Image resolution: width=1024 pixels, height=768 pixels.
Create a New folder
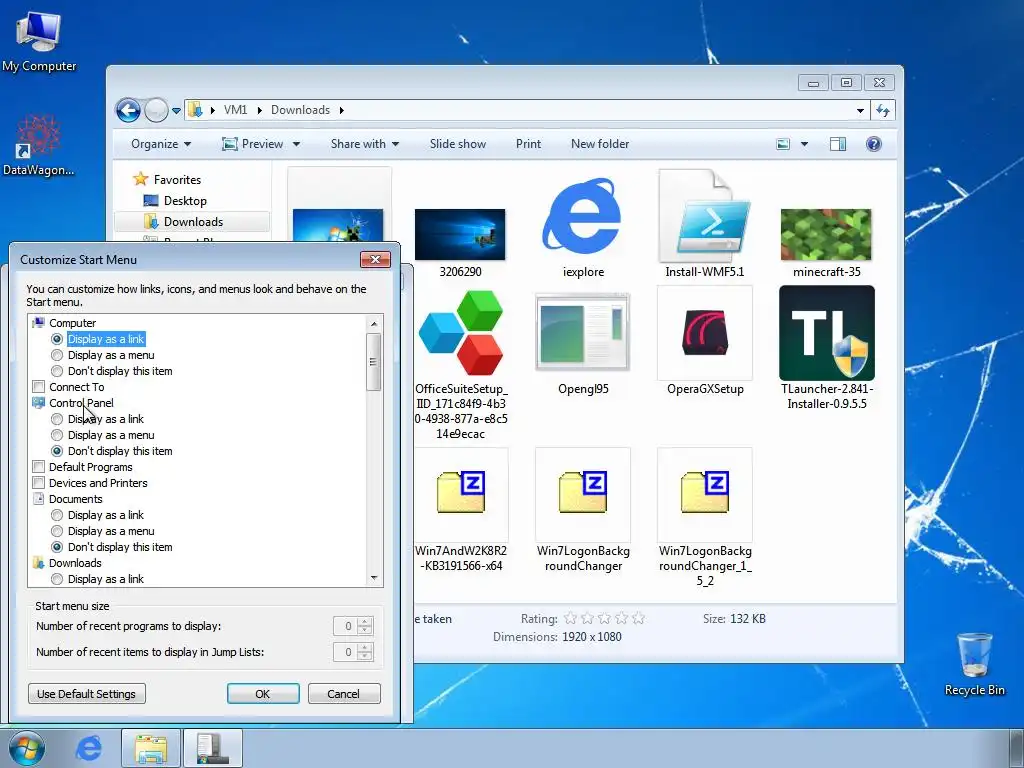(600, 144)
